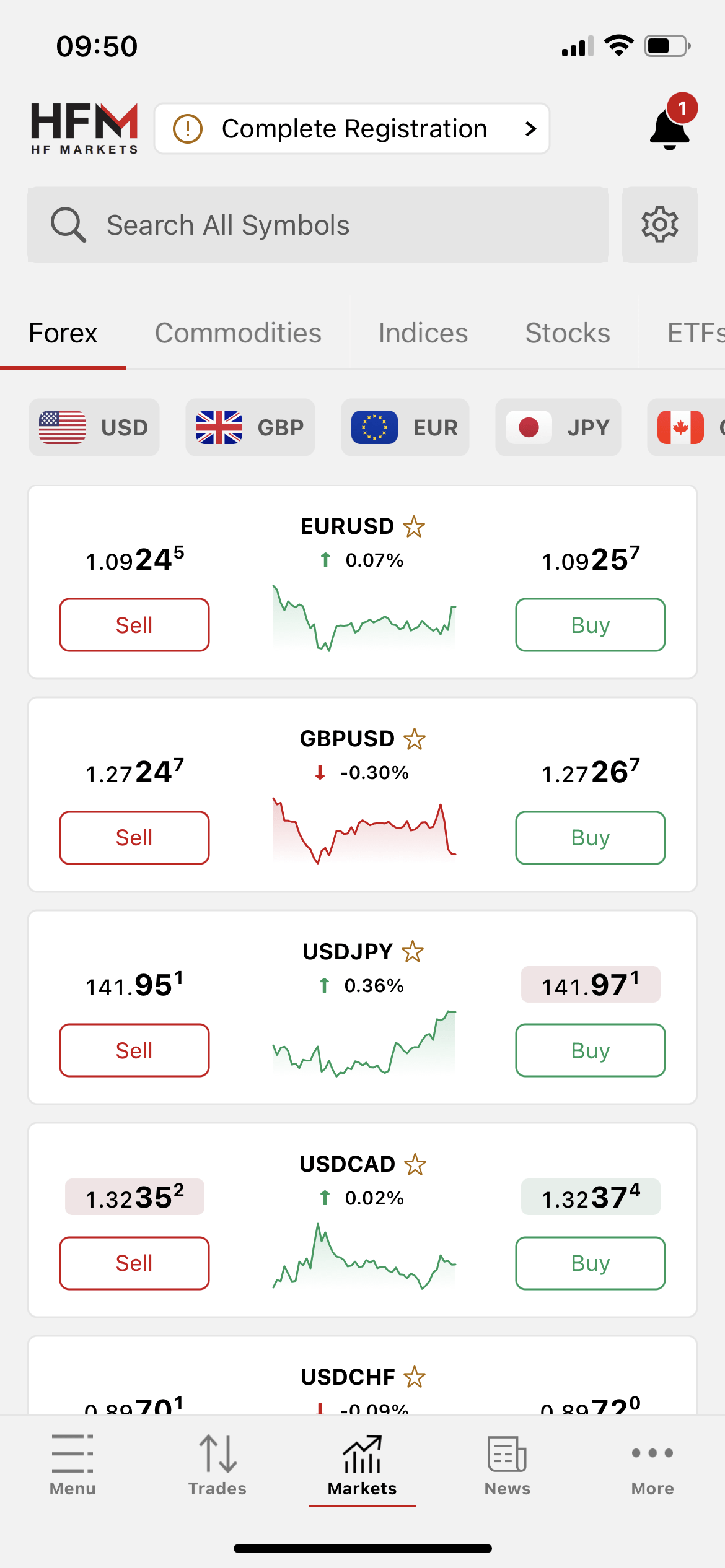This screenshot has height=1568, width=725.
Task: Filter pairs by JPY currency chip
Action: click(558, 427)
